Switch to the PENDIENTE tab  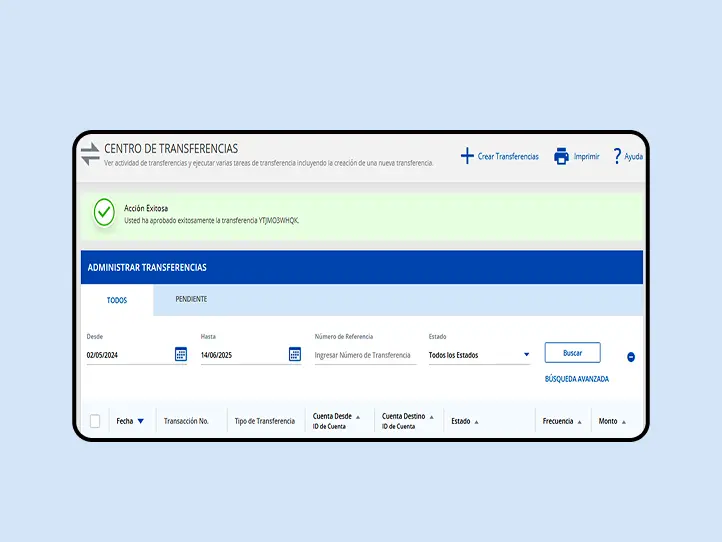pos(191,299)
